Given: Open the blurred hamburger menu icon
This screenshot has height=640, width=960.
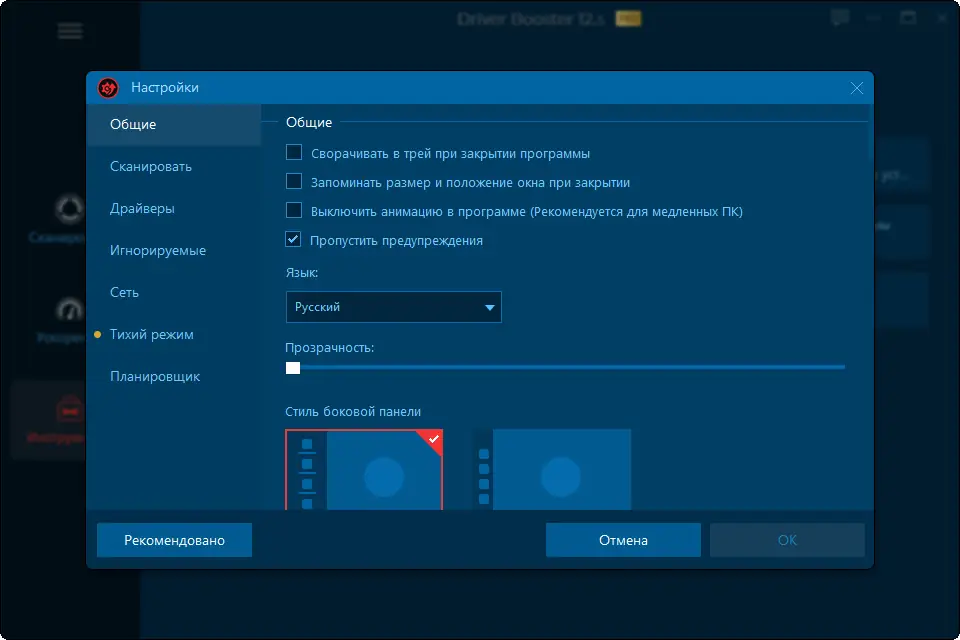Looking at the screenshot, I should point(70,31).
